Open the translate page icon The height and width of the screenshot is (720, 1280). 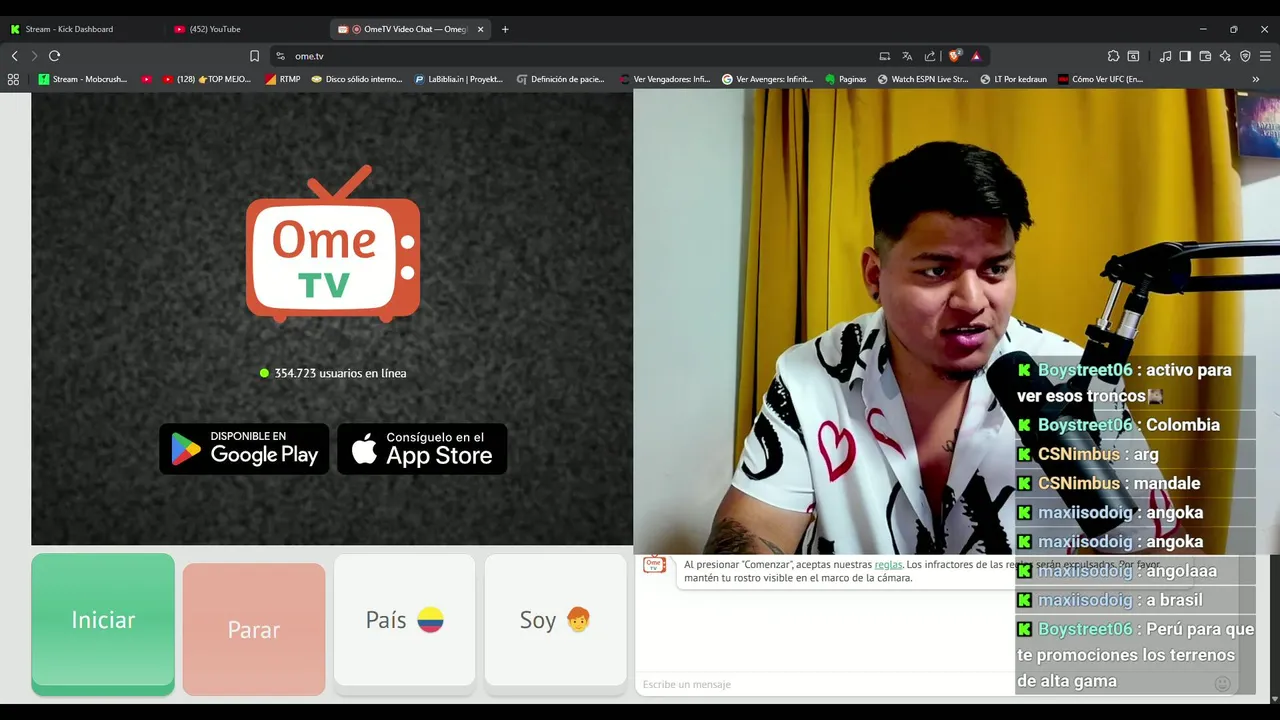pyautogui.click(x=907, y=56)
